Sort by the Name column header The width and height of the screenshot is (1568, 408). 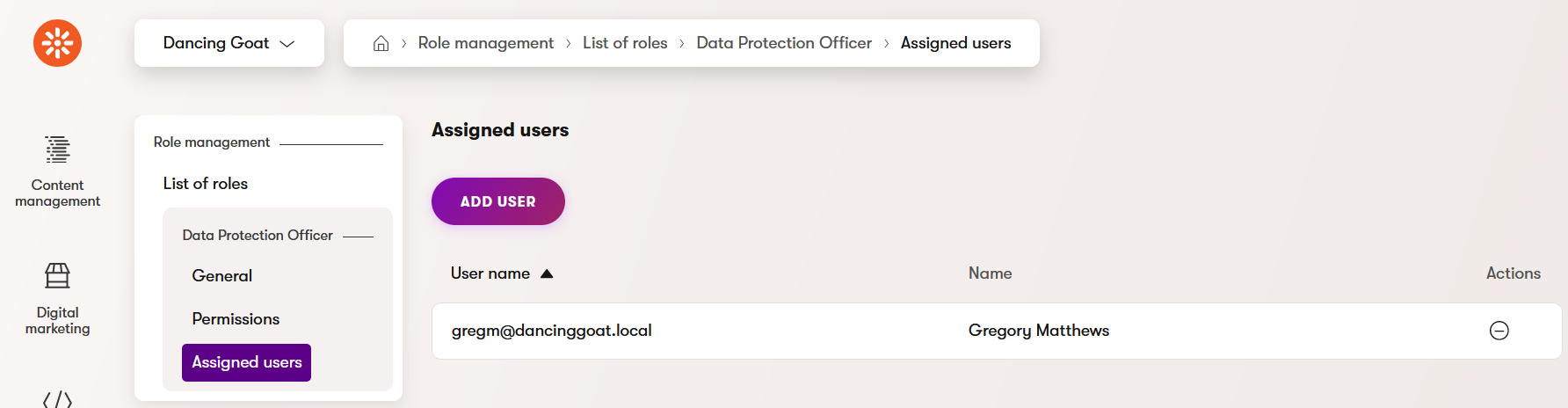pyautogui.click(x=990, y=273)
